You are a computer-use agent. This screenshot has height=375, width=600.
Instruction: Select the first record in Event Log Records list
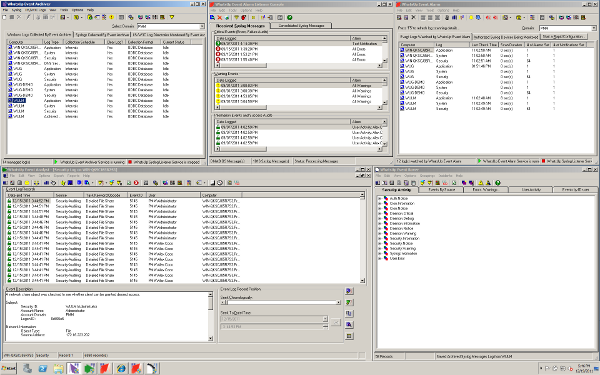point(184,201)
